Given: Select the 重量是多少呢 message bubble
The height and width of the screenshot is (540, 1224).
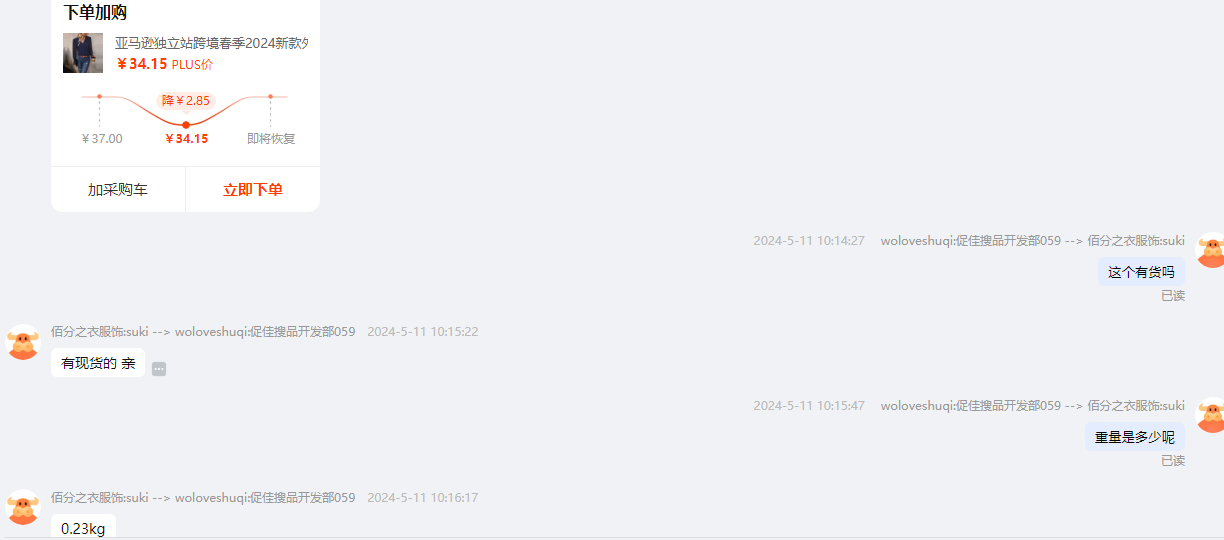Looking at the screenshot, I should coord(1135,437).
